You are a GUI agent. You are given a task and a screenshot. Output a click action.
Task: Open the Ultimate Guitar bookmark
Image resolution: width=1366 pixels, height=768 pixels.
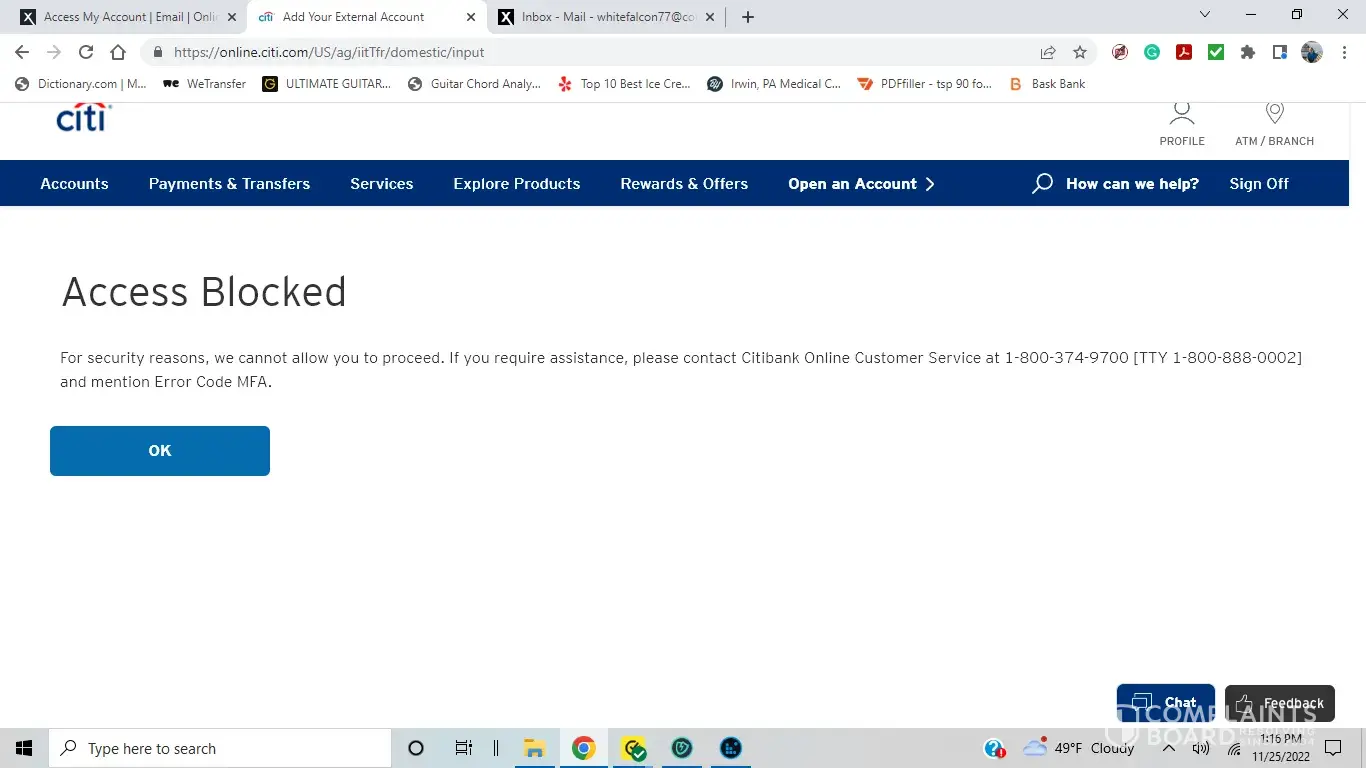coord(327,84)
